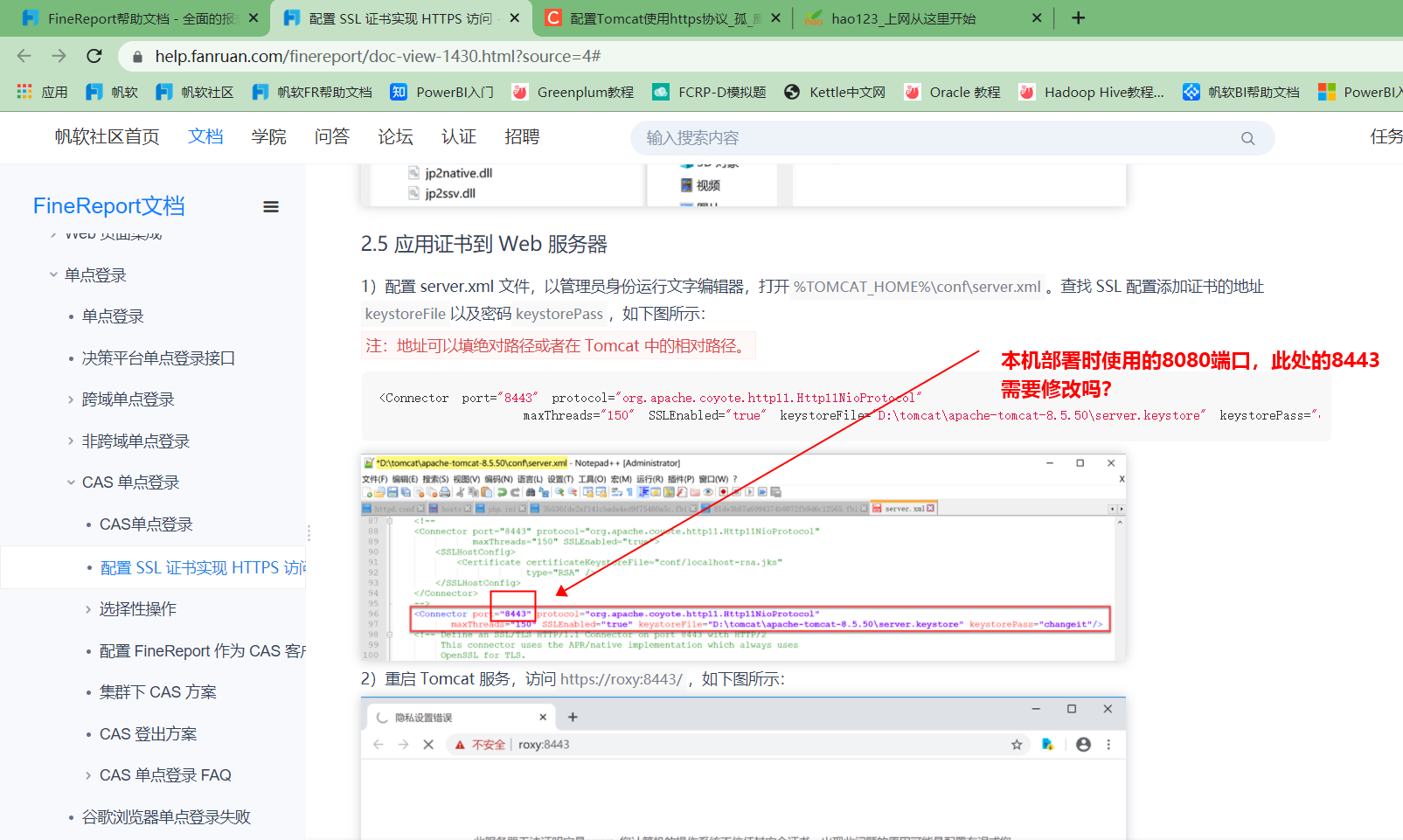Screen dimensions: 1403x840
Task: Open the 帆软 bookmark
Action: pyautogui.click(x=112, y=92)
